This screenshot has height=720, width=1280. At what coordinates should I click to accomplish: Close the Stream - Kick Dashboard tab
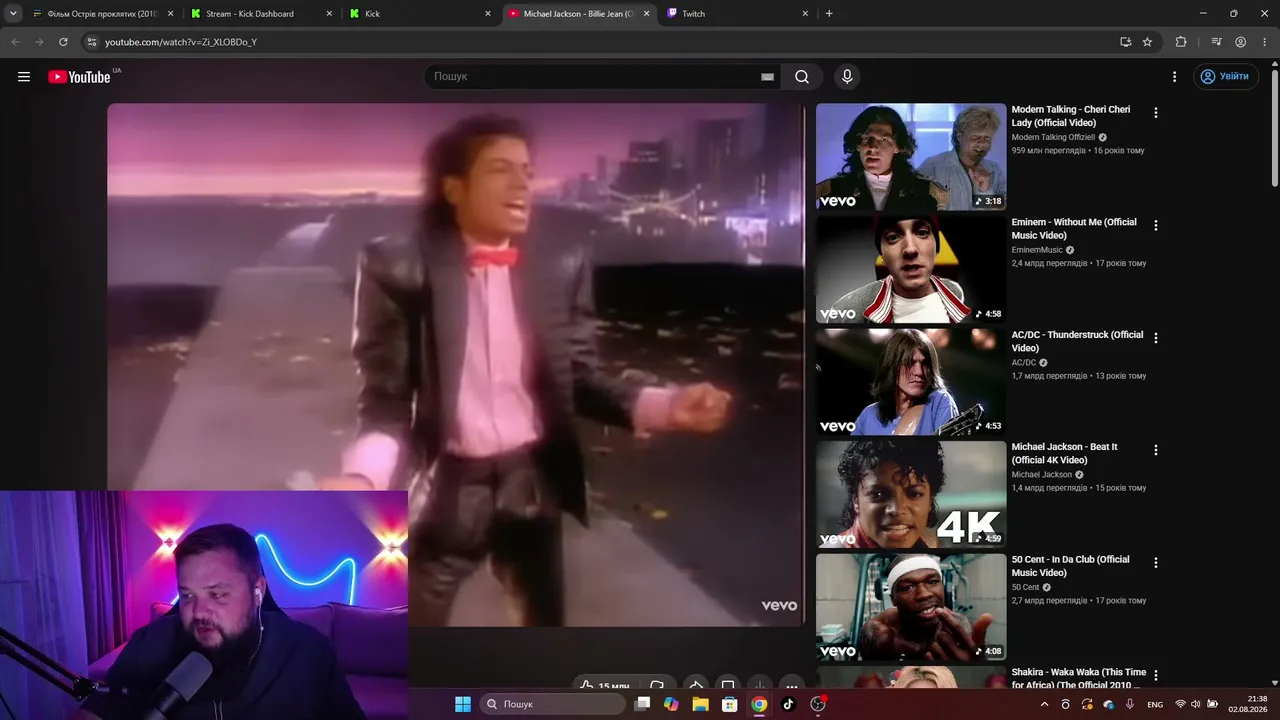click(329, 14)
